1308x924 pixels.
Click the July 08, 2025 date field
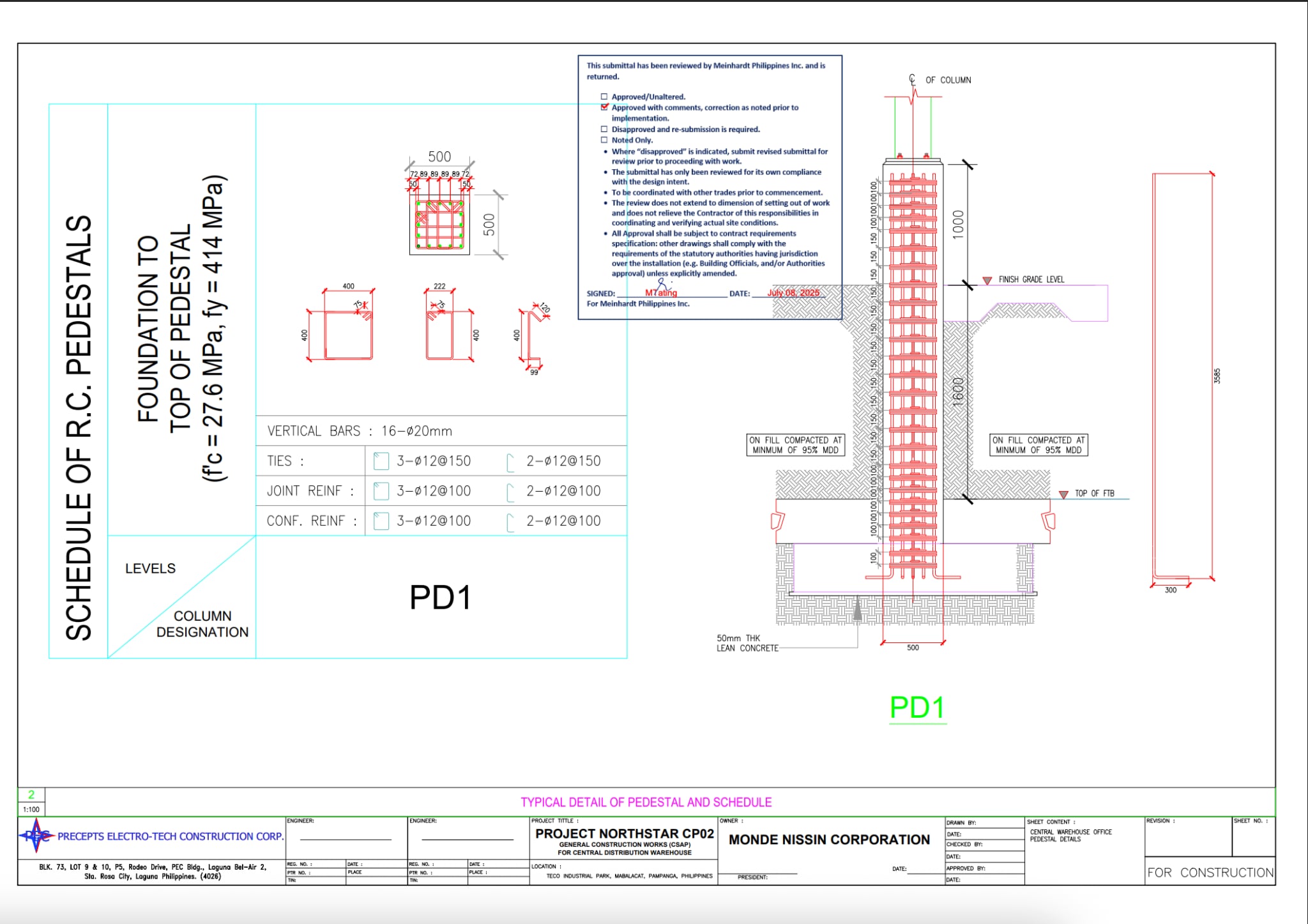click(x=793, y=292)
